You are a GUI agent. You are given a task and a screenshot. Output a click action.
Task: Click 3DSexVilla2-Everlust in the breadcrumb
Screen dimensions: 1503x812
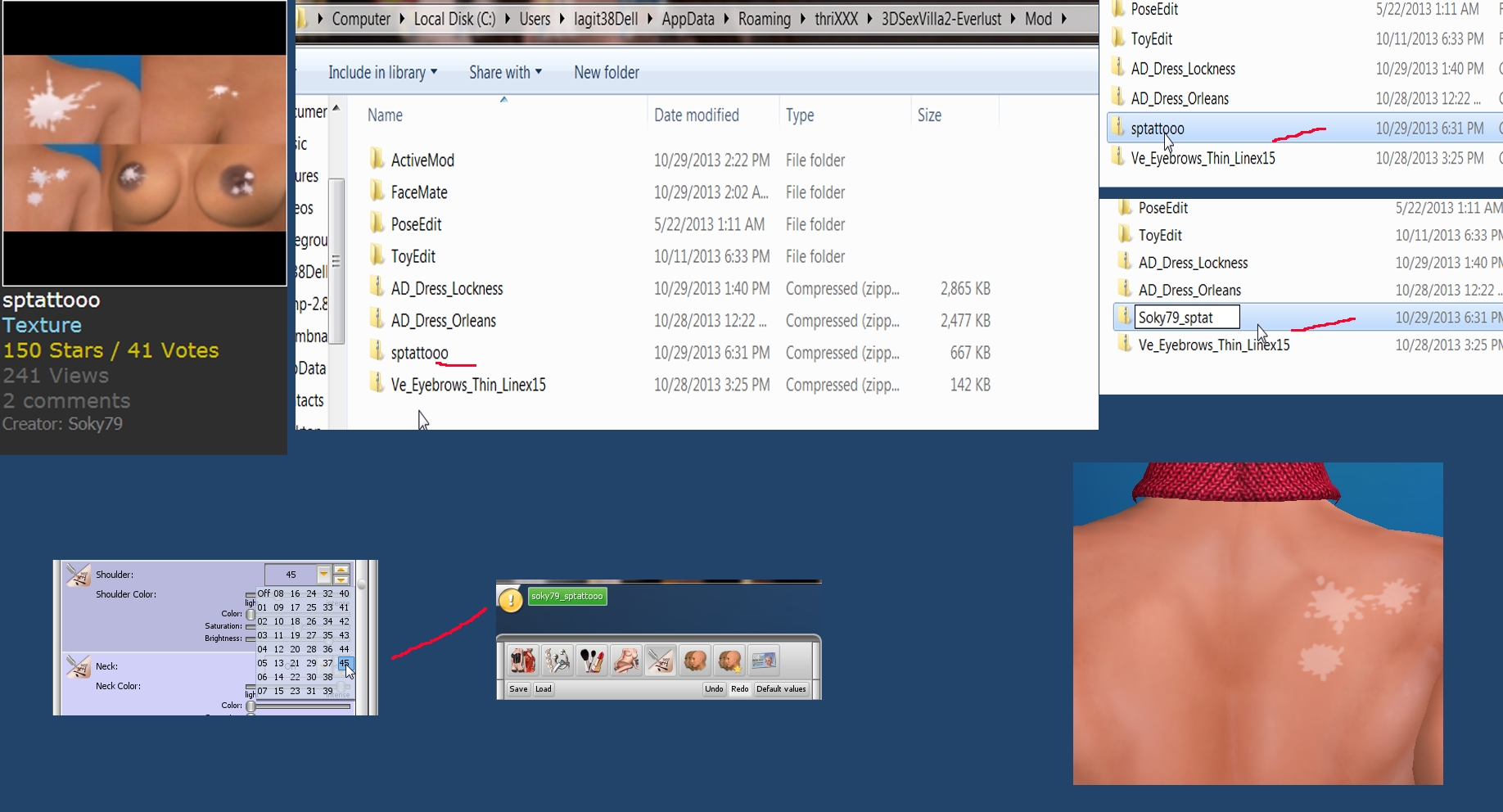pyautogui.click(x=941, y=19)
